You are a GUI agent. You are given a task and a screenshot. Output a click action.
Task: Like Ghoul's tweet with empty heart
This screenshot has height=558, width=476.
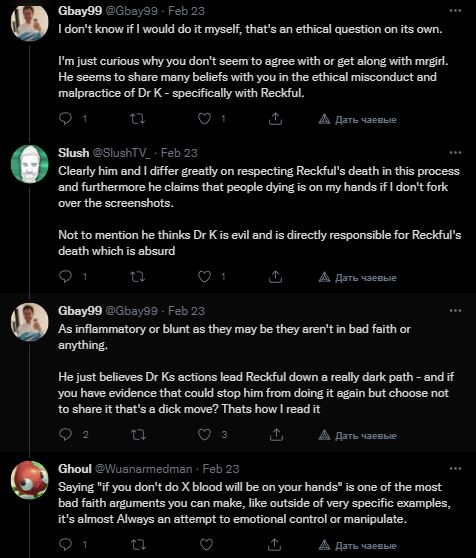tap(206, 544)
